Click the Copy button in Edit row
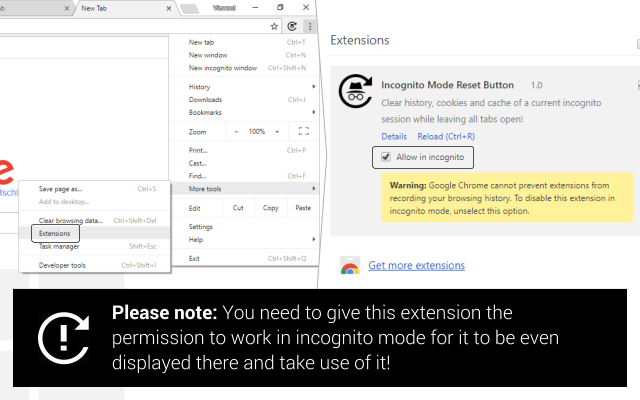Viewport: 640px width, 400px height. (271, 208)
